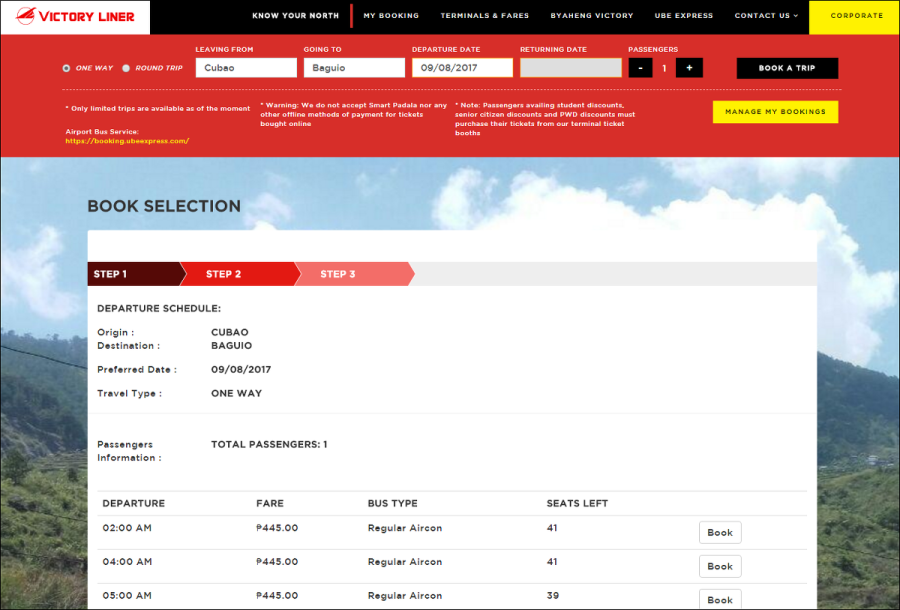Click the Seats Left column header

[x=577, y=503]
